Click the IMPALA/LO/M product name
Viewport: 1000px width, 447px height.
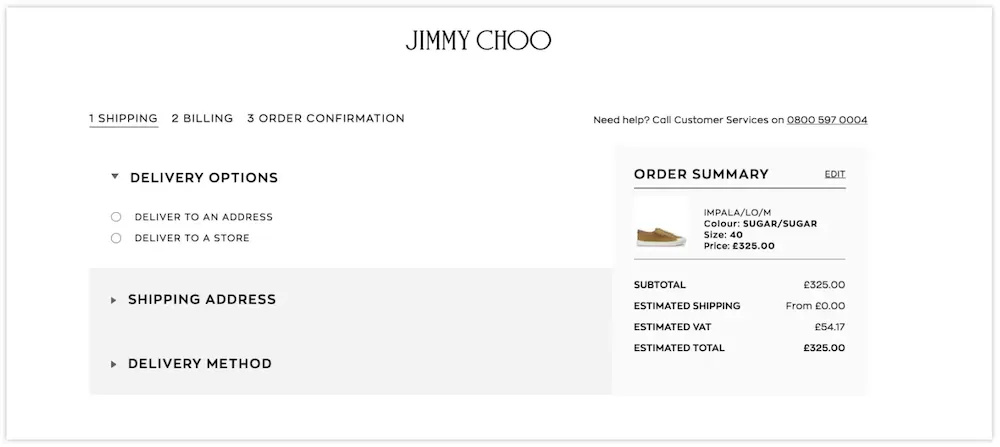coord(737,212)
